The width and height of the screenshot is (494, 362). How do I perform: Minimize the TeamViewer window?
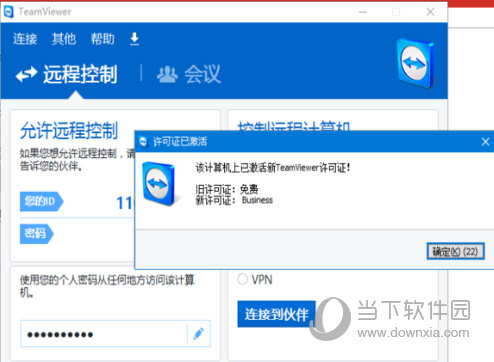[363, 12]
